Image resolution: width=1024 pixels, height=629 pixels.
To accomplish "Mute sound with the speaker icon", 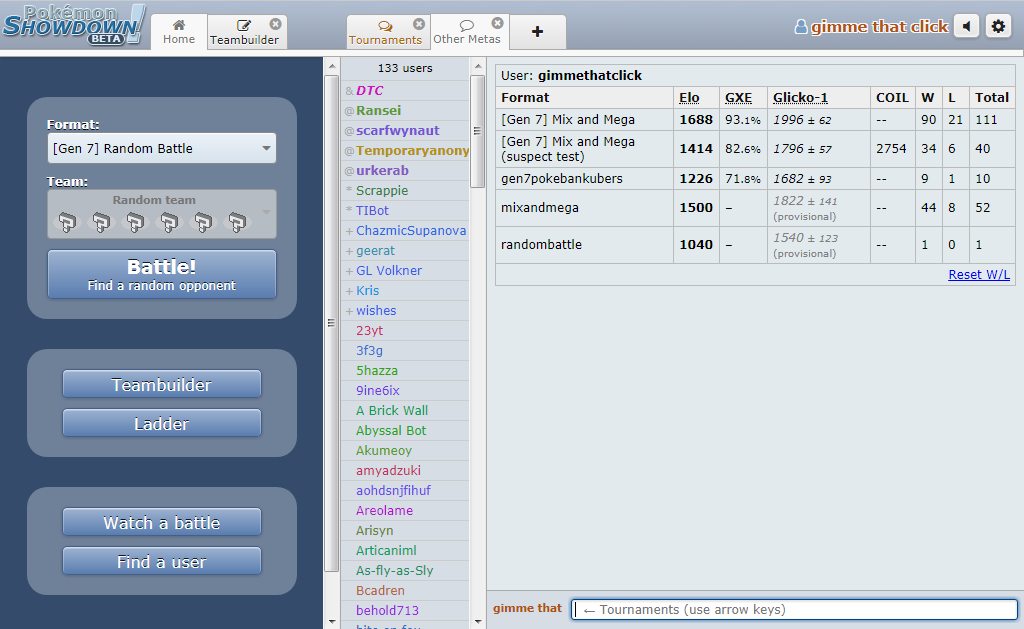I will 966,27.
